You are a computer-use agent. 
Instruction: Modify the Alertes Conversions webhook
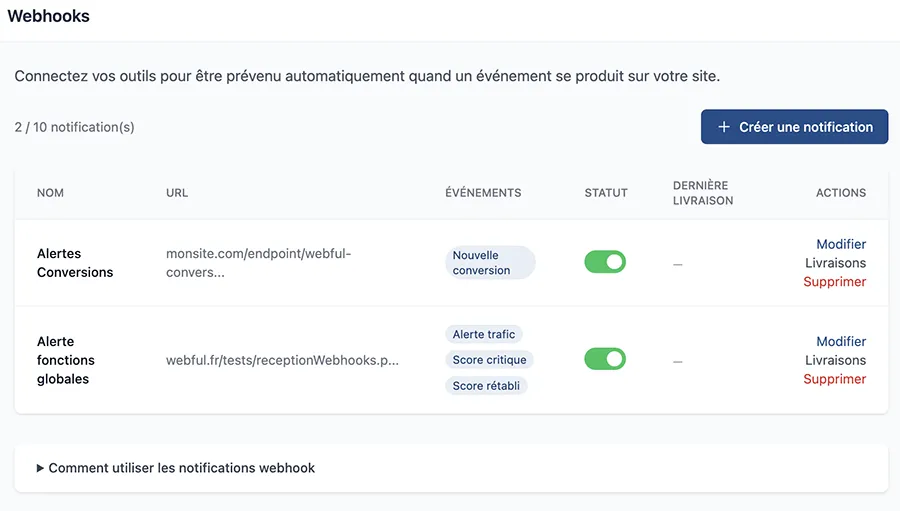click(841, 244)
